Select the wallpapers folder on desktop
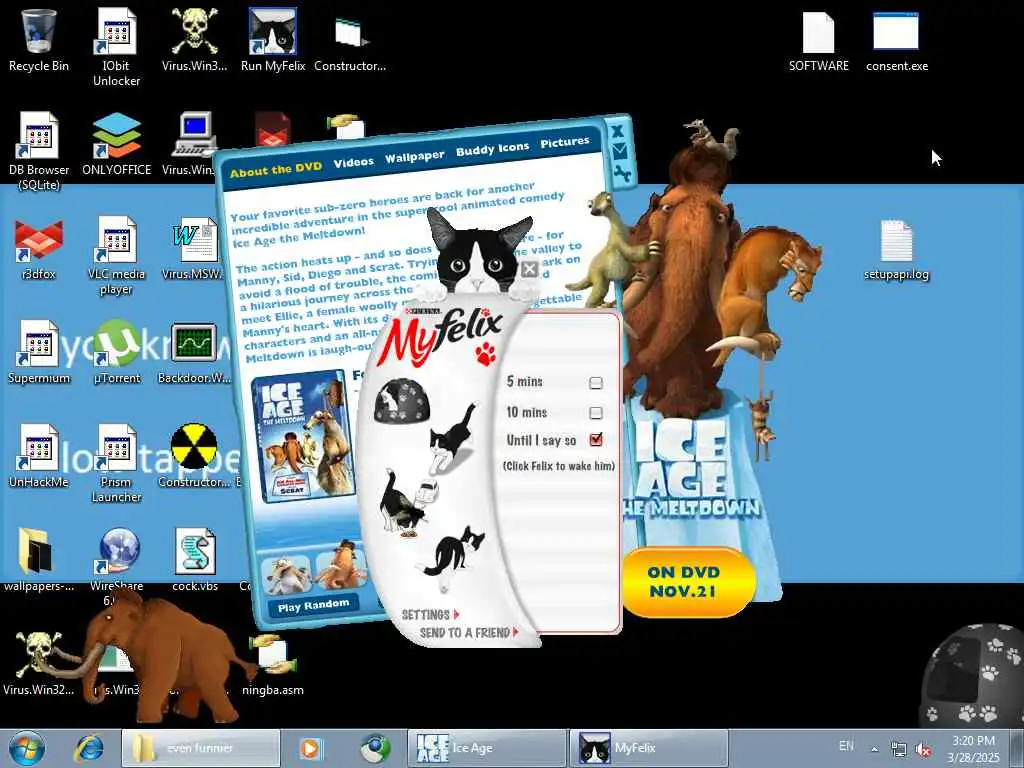1024x768 pixels. pyautogui.click(x=38, y=560)
